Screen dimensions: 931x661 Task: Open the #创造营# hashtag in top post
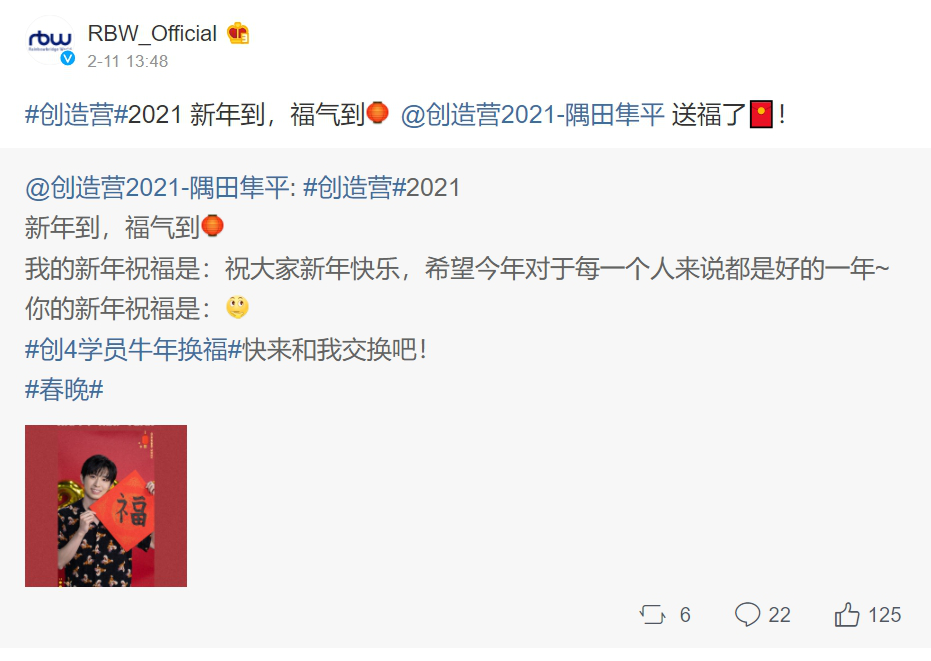pyautogui.click(x=77, y=114)
